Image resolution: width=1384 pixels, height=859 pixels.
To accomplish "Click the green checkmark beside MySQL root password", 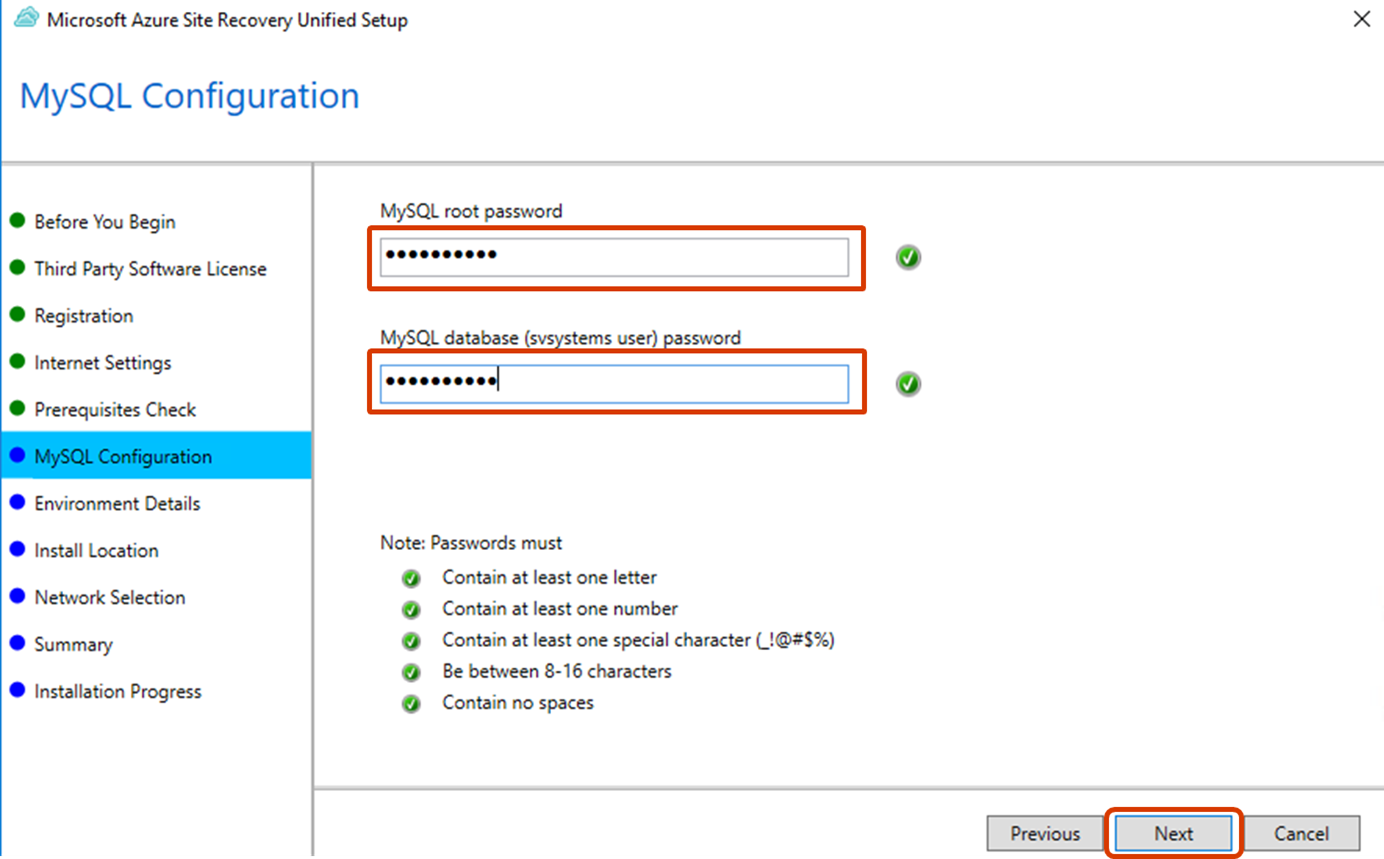I will (908, 258).
